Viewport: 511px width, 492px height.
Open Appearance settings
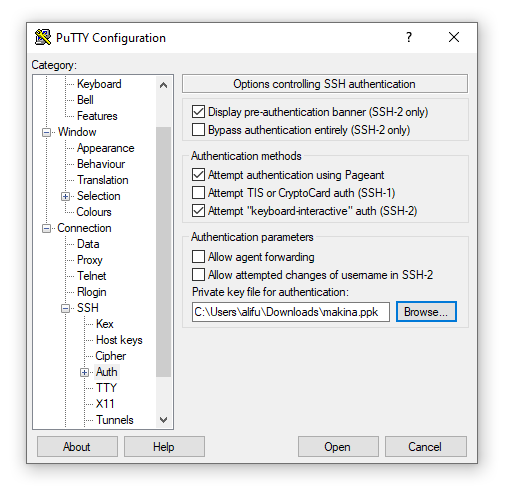click(x=105, y=148)
